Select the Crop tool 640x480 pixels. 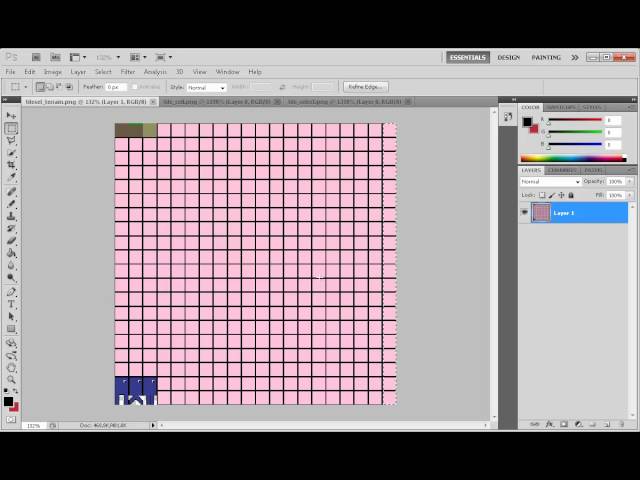tap(11, 165)
